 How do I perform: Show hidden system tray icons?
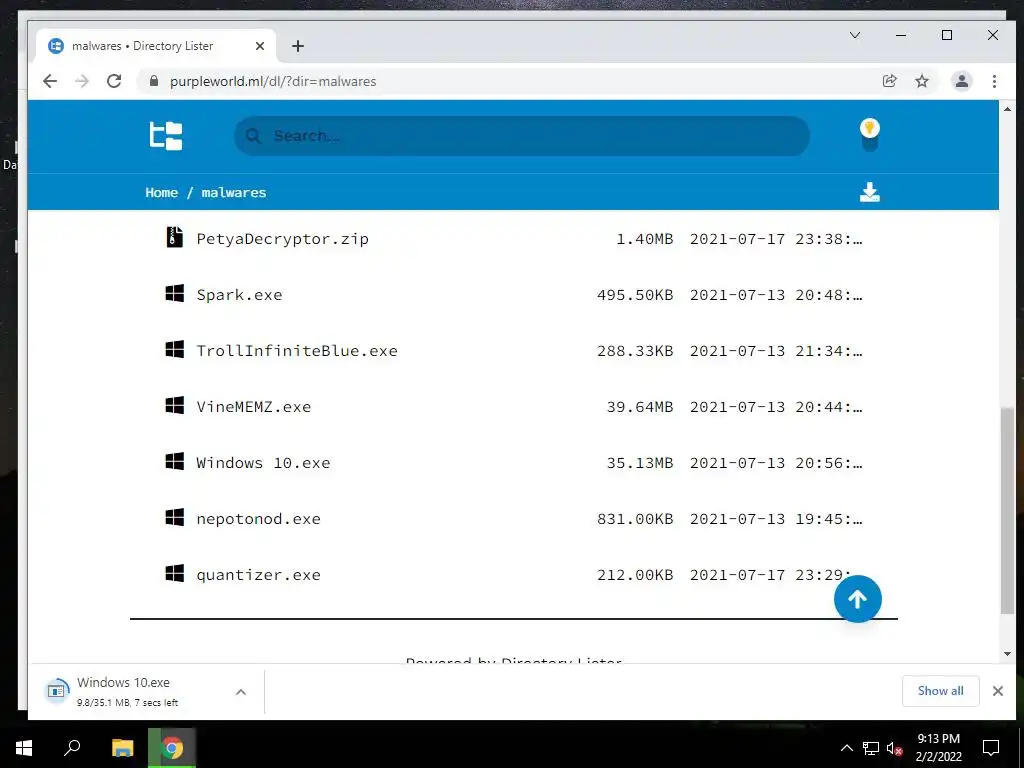click(x=846, y=748)
